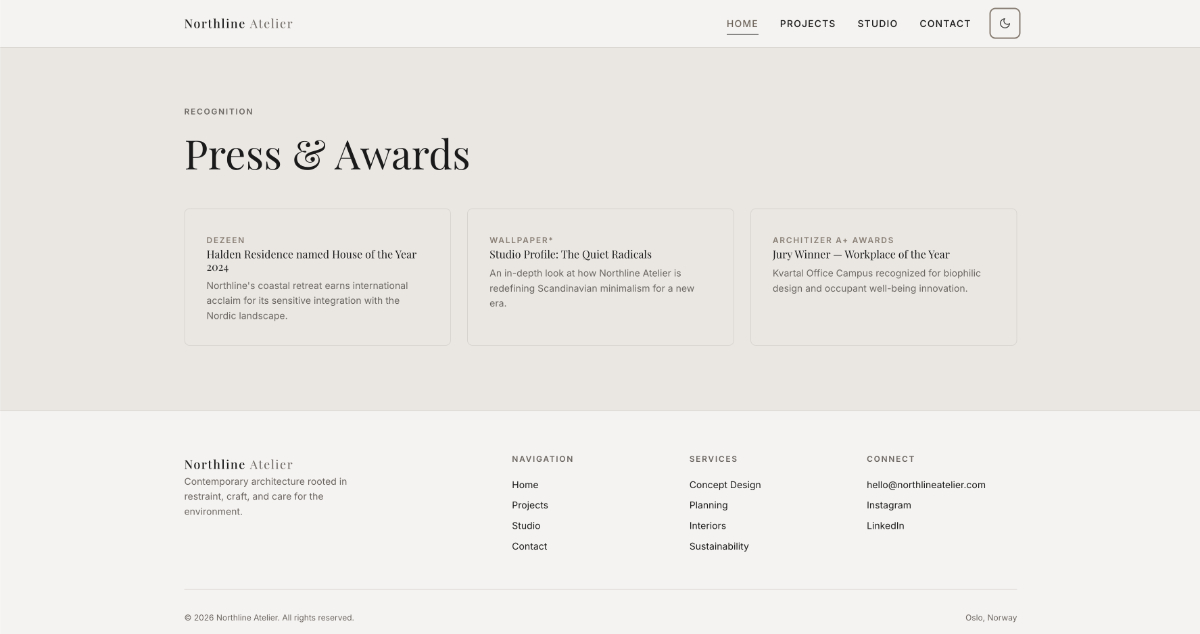
Task: Click the Northline Atelier logo
Action: click(x=238, y=23)
